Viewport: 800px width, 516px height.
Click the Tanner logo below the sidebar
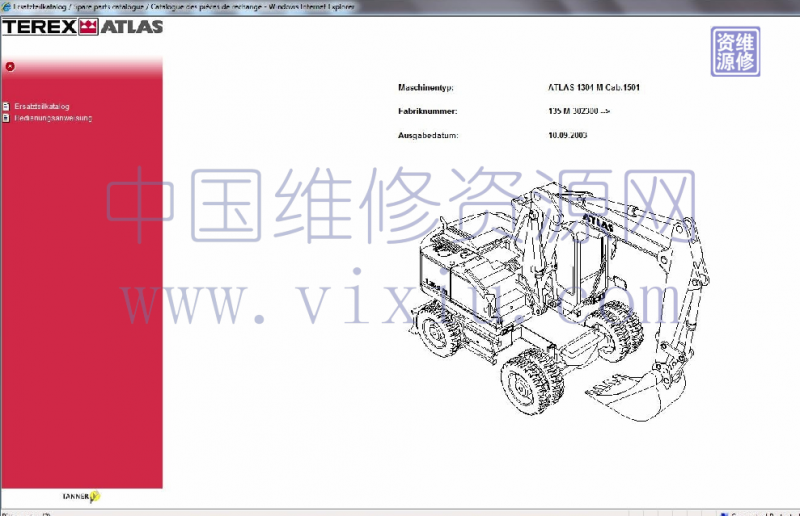coord(82,496)
